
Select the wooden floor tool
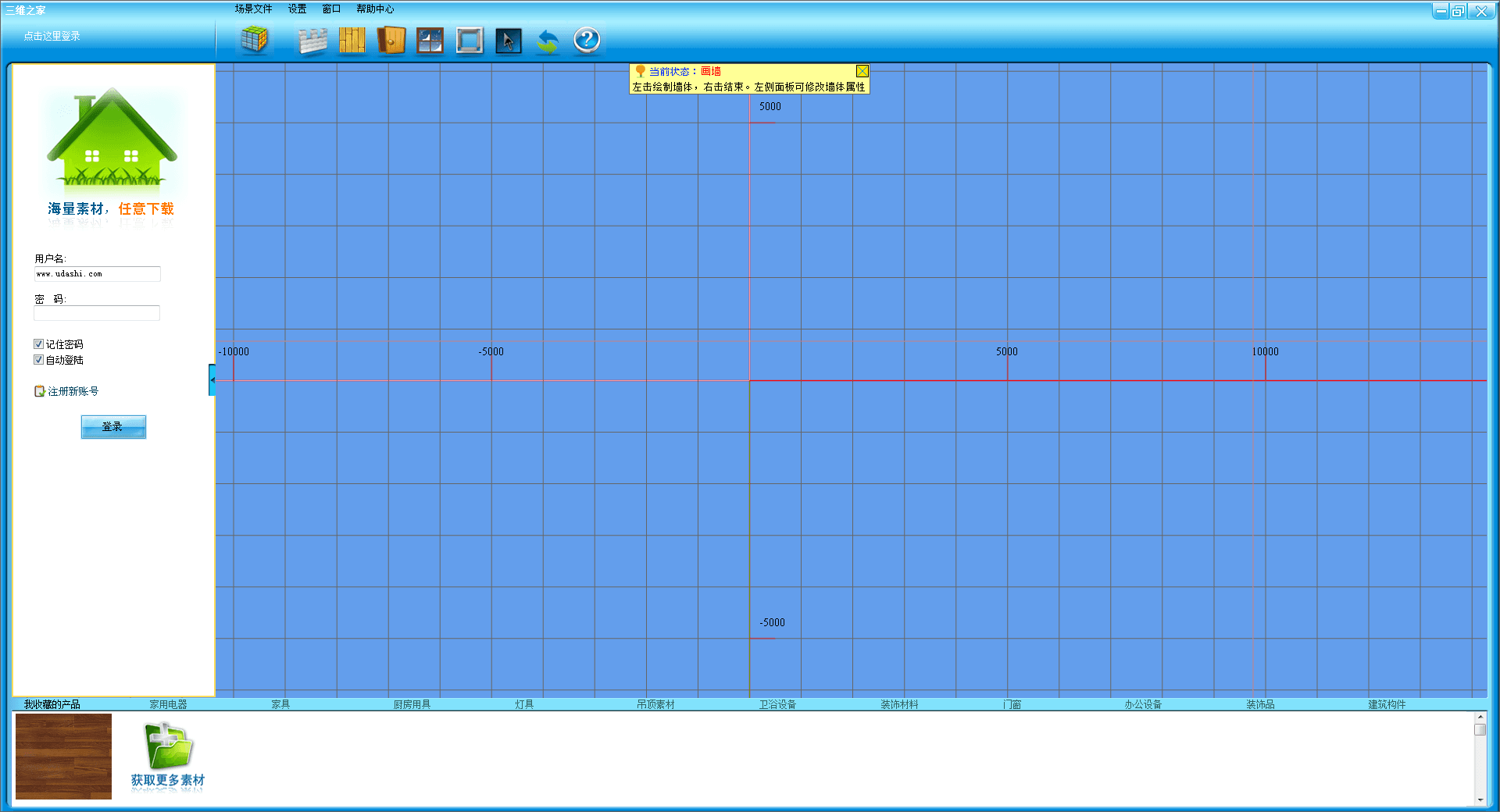[352, 41]
